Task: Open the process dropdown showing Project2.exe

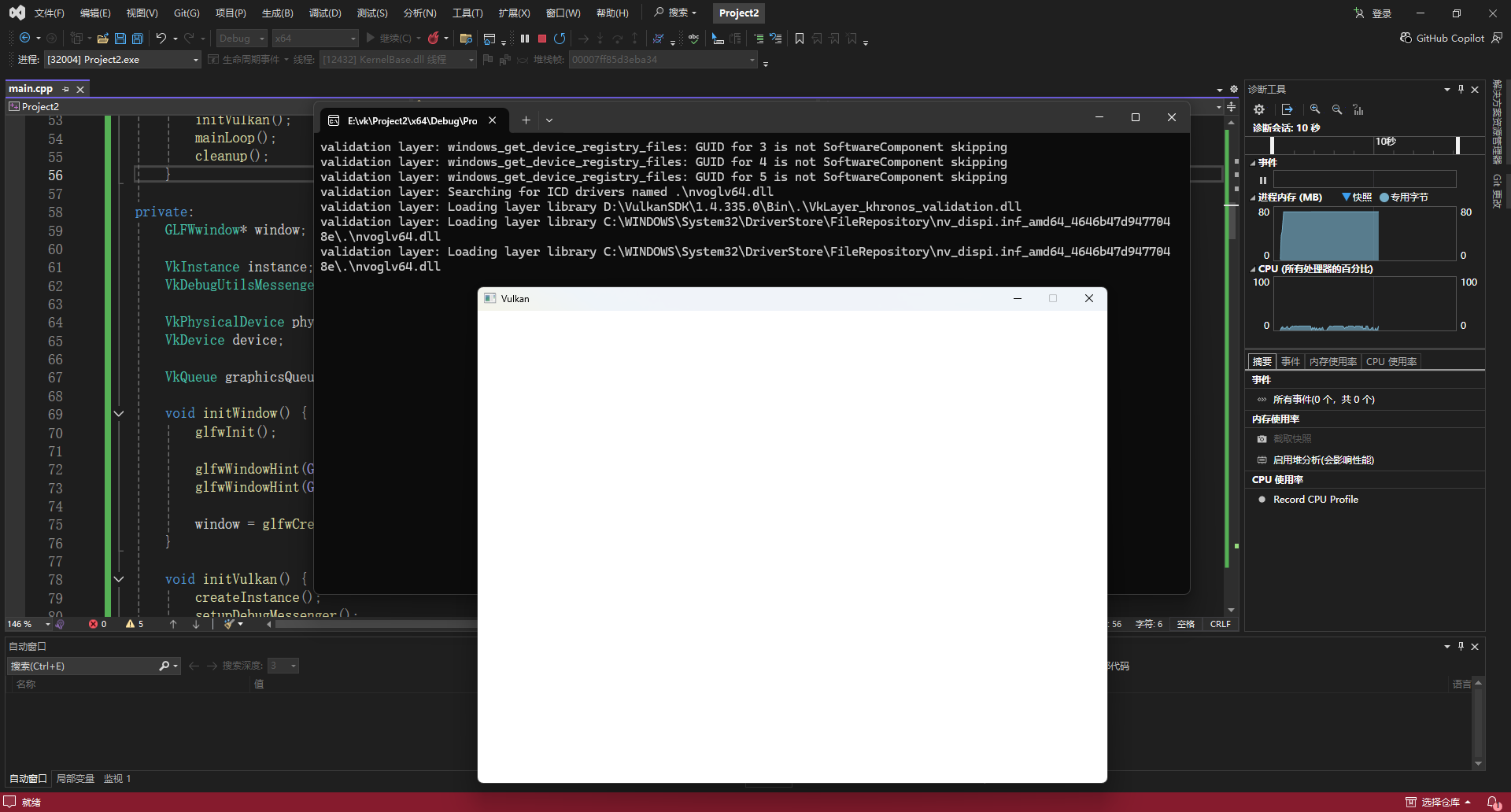Action: pos(122,60)
